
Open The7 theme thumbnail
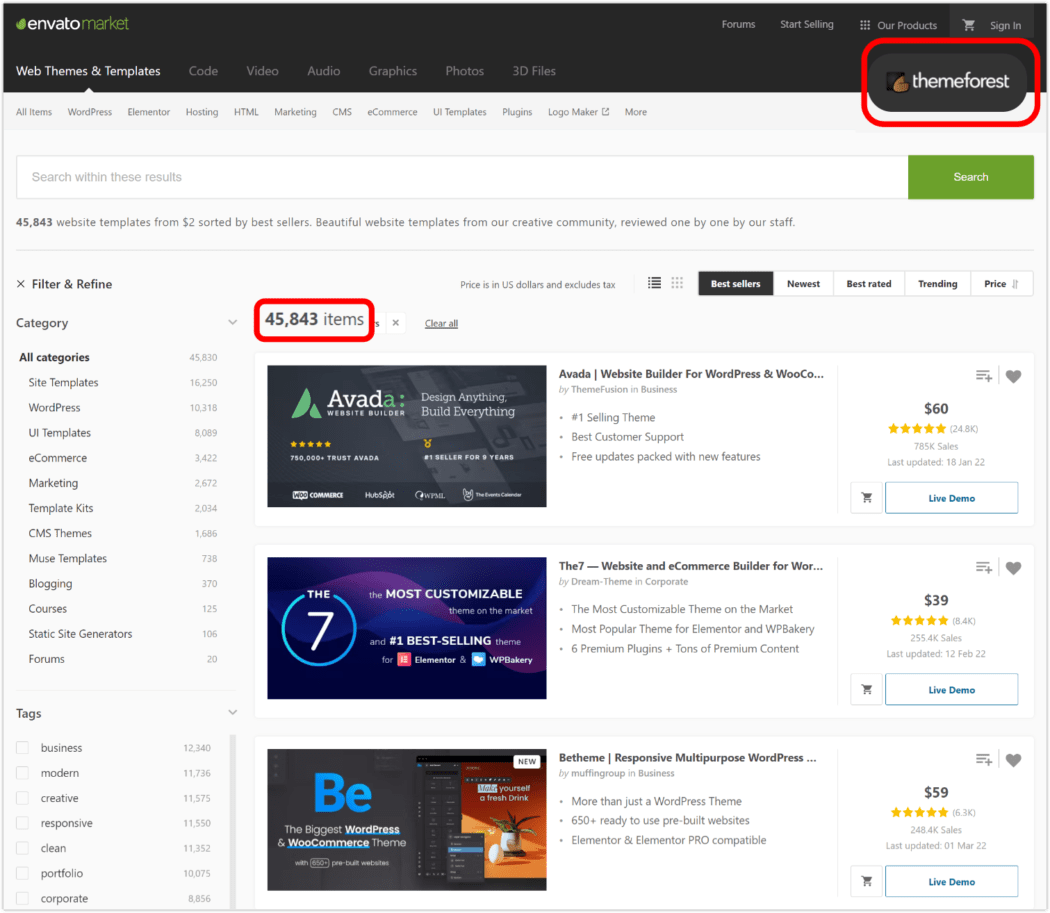(406, 628)
